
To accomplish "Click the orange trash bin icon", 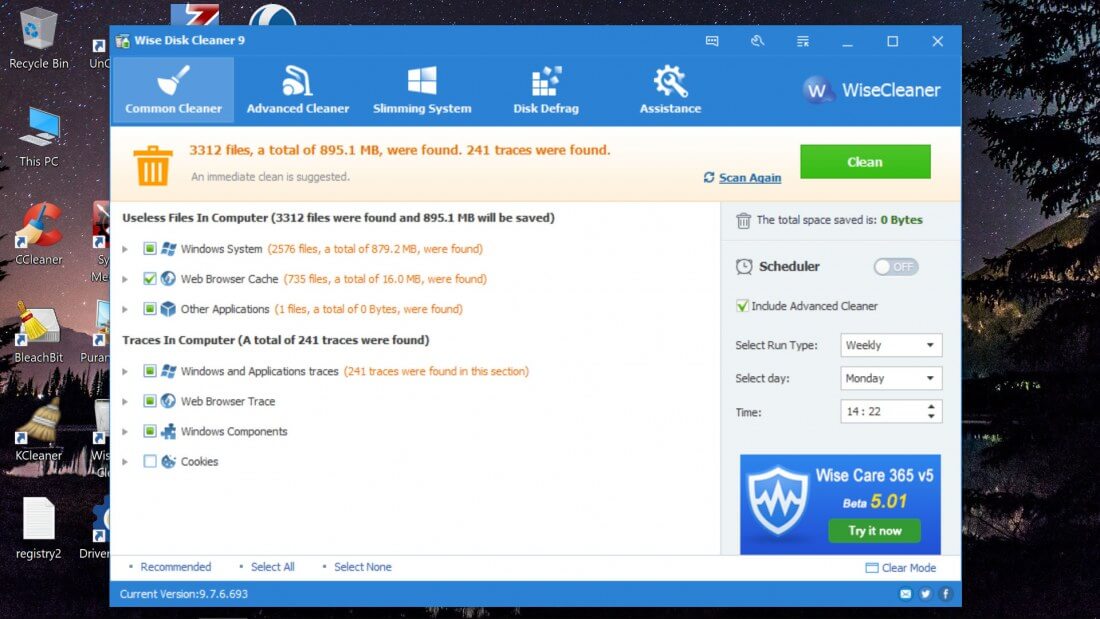I will pyautogui.click(x=152, y=166).
